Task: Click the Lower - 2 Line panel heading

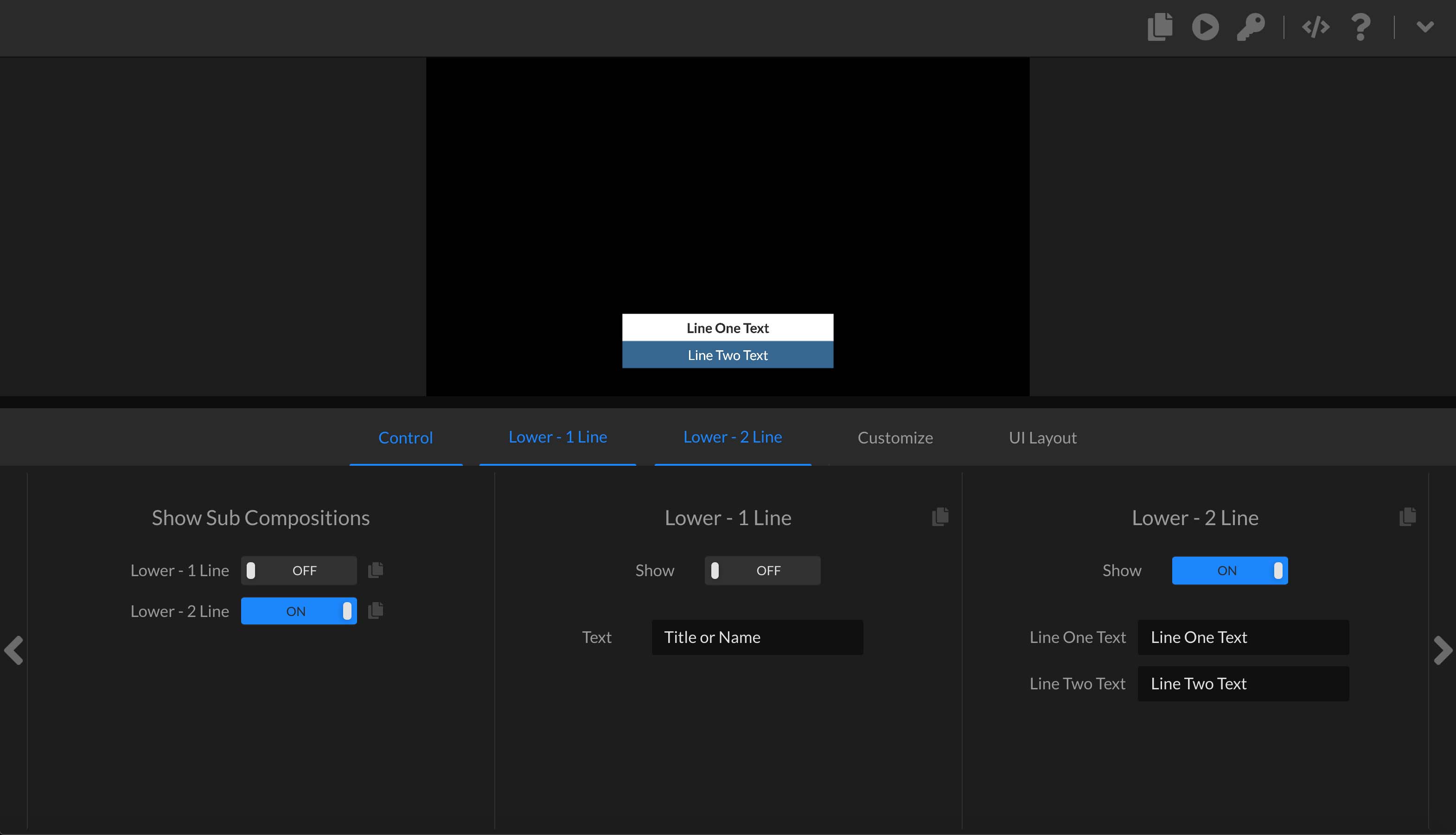Action: (1195, 518)
